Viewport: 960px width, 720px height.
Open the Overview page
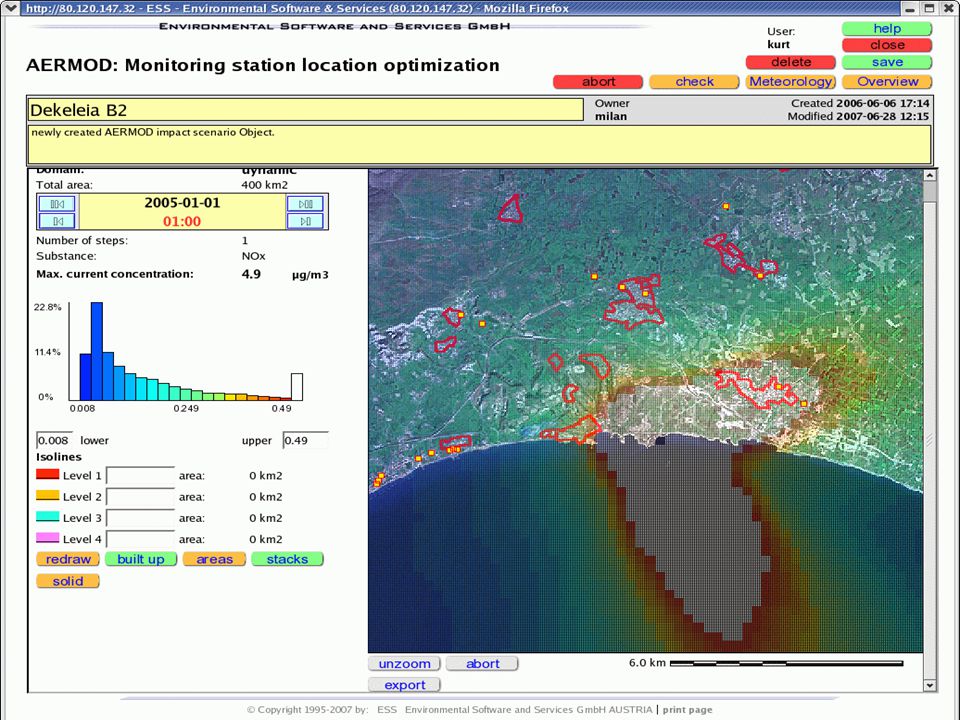click(x=887, y=81)
